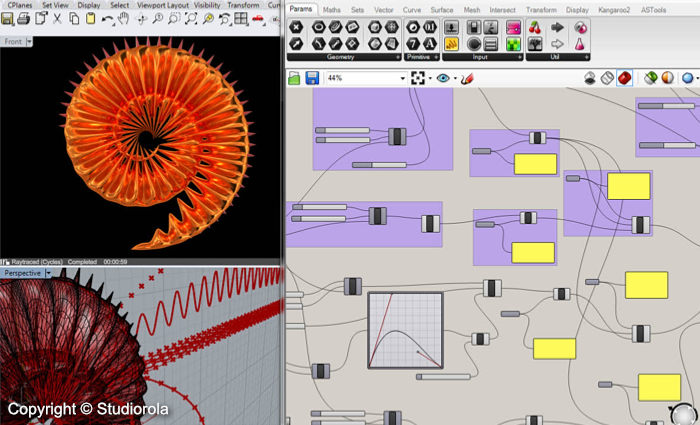This screenshot has height=425, width=700.
Task: Select the Rotate view tool
Action: click(x=142, y=19)
